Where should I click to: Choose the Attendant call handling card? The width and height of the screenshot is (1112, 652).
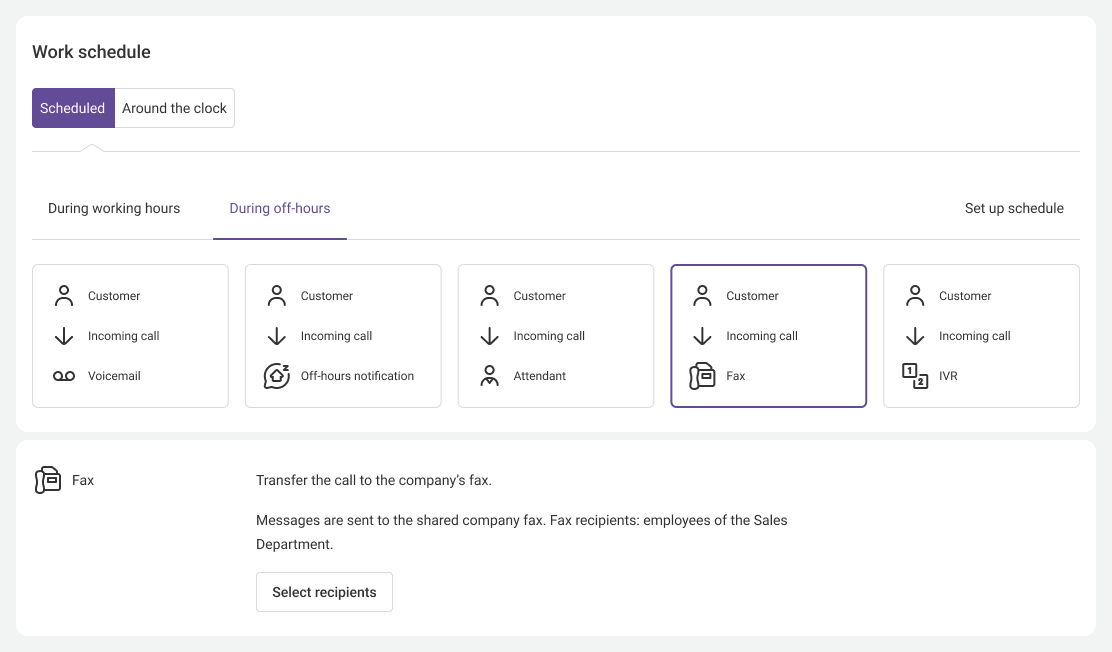click(x=556, y=336)
